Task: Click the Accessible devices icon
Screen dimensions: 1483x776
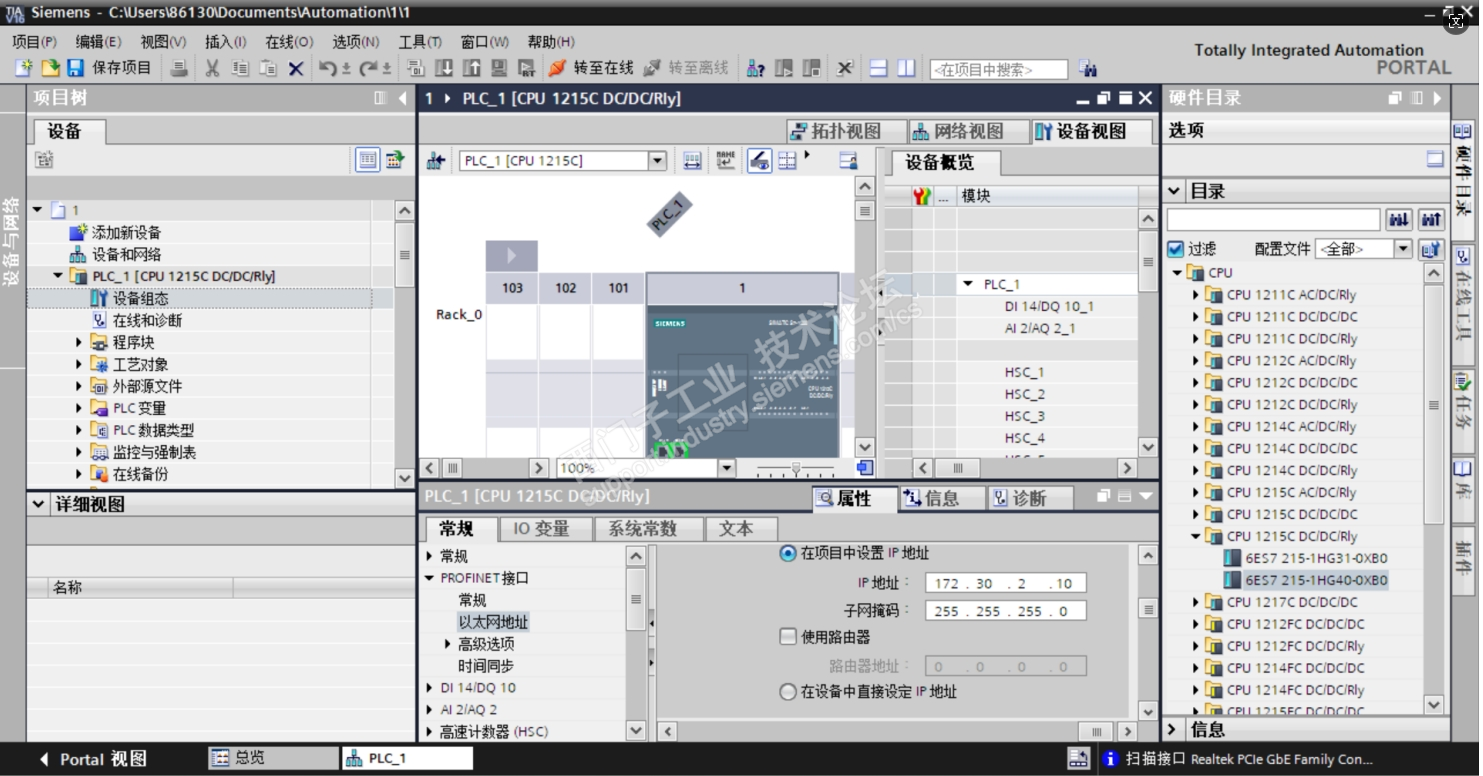Action: pos(756,68)
